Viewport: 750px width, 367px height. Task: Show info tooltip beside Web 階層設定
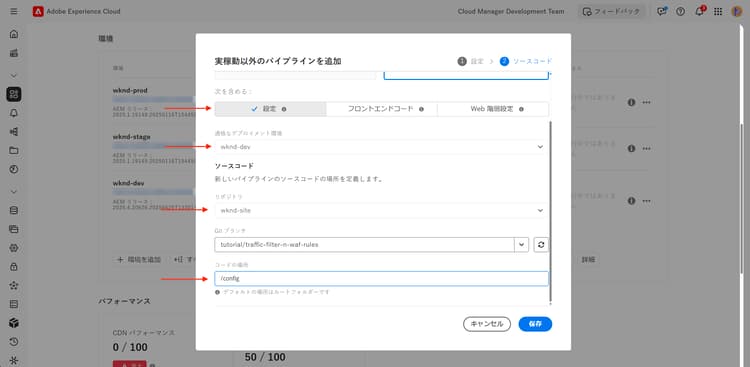click(x=521, y=109)
